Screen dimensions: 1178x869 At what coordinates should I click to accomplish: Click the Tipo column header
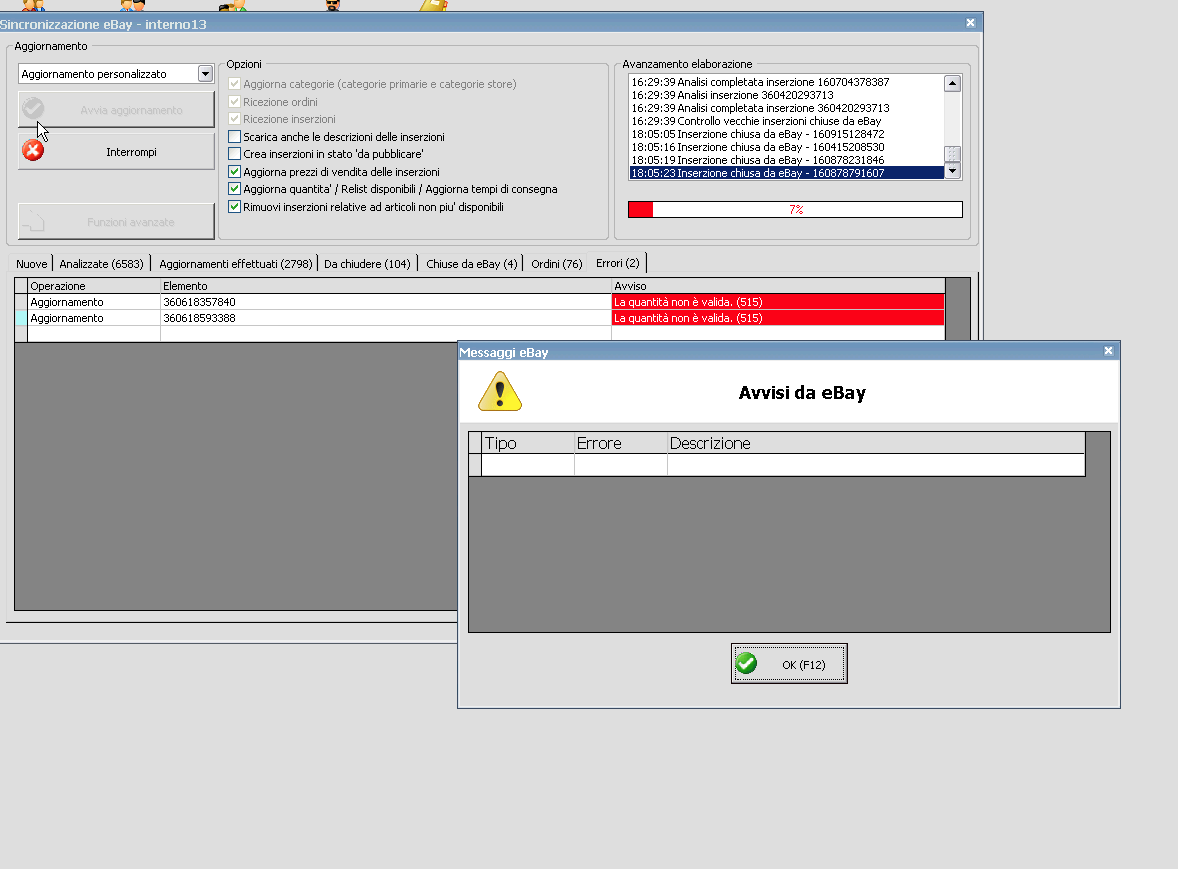pyautogui.click(x=527, y=443)
